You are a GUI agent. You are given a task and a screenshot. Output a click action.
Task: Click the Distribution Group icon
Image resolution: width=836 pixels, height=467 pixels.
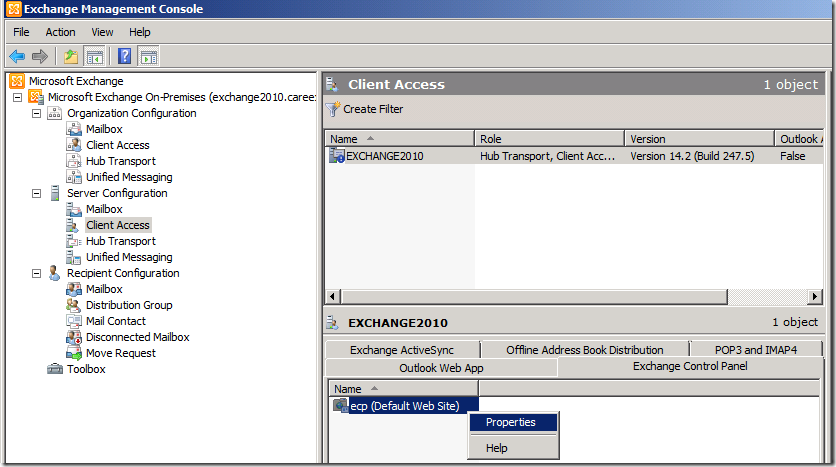(x=74, y=305)
